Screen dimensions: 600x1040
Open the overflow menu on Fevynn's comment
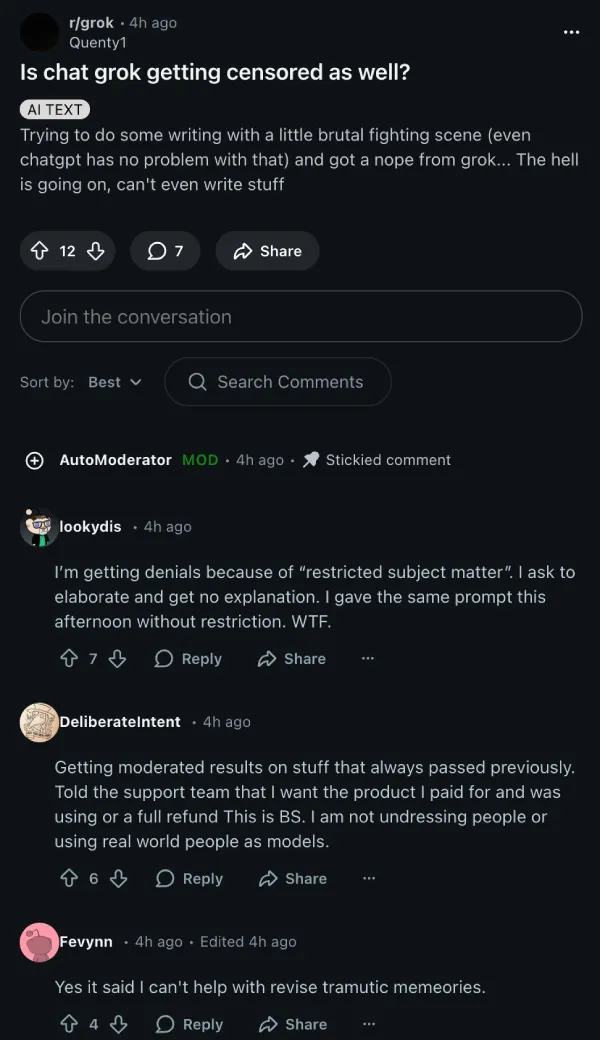pos(368,1023)
